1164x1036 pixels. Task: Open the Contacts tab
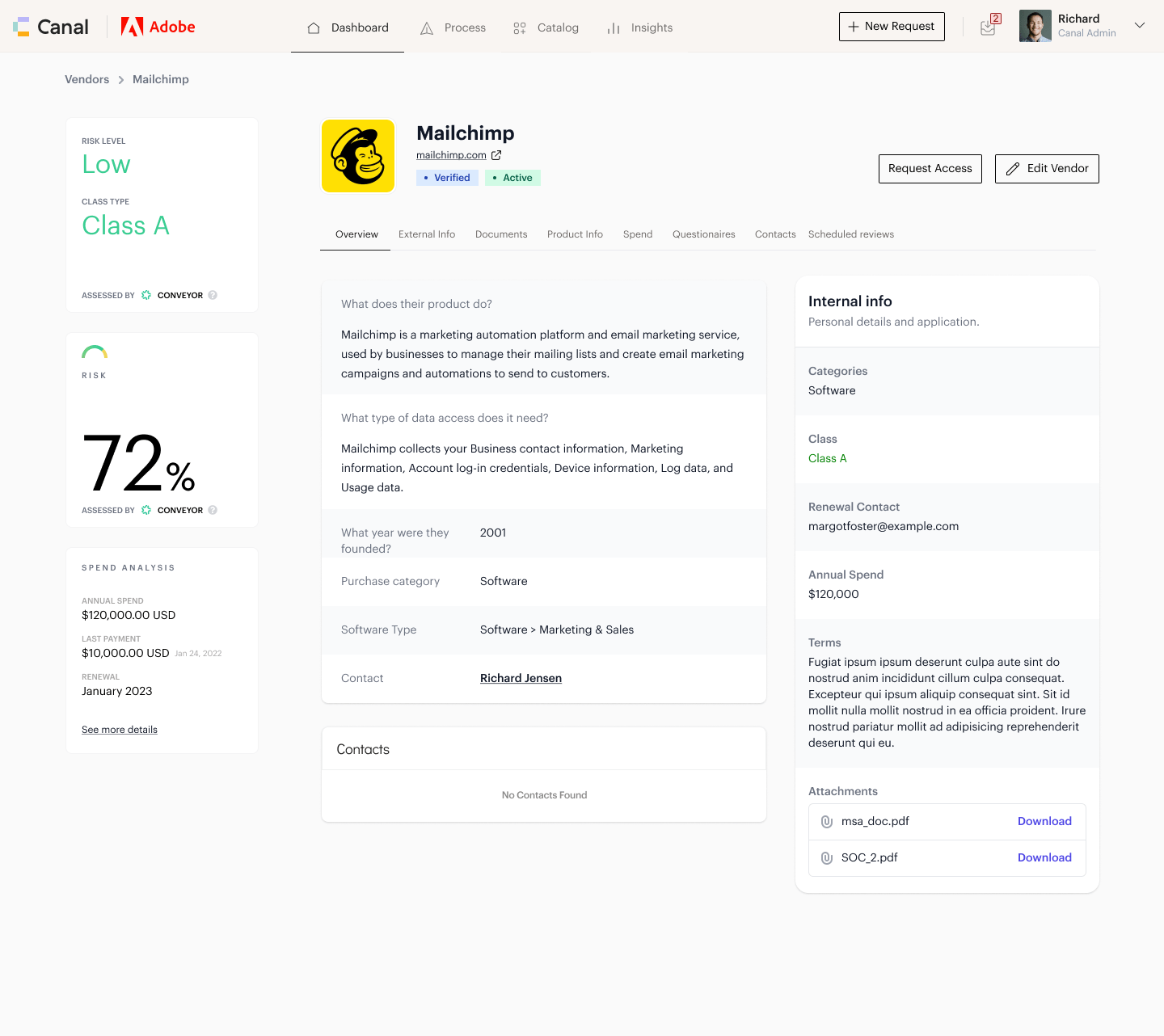pyautogui.click(x=775, y=234)
